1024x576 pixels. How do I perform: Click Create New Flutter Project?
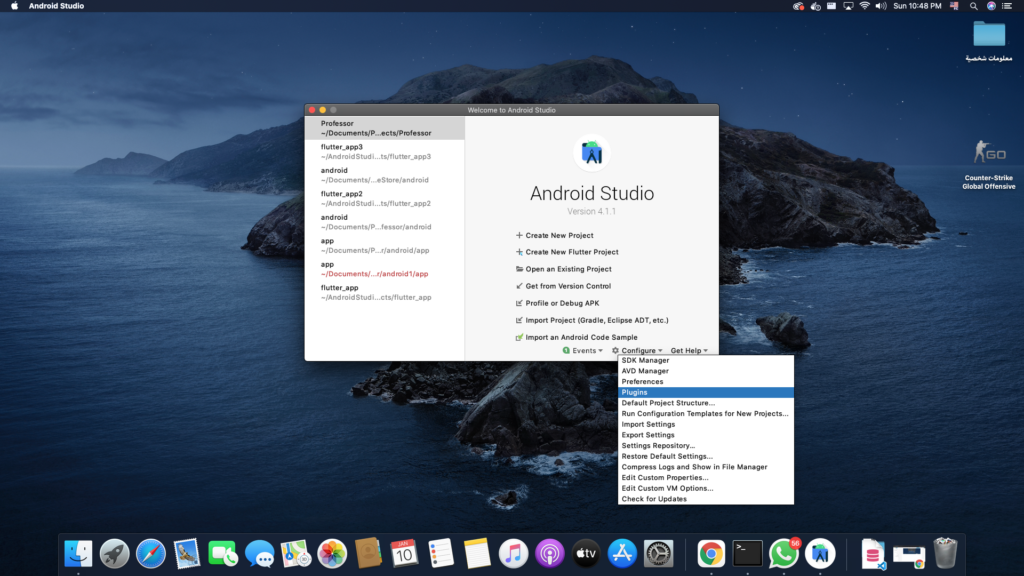(x=567, y=252)
